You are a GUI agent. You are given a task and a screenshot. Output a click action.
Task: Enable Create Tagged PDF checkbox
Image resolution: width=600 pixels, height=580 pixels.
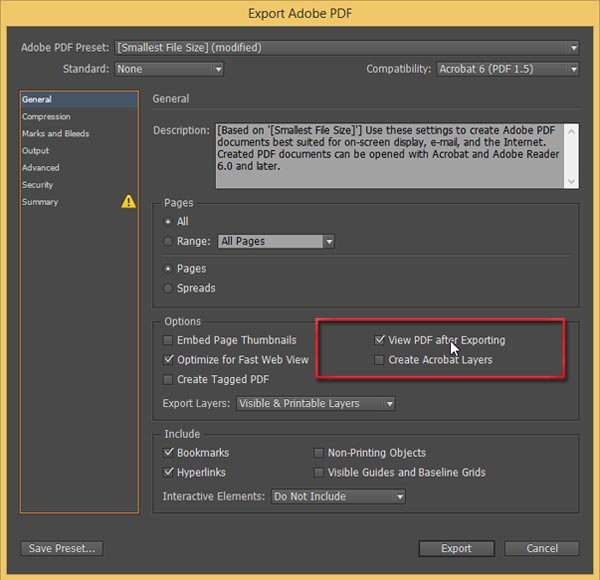tap(168, 380)
